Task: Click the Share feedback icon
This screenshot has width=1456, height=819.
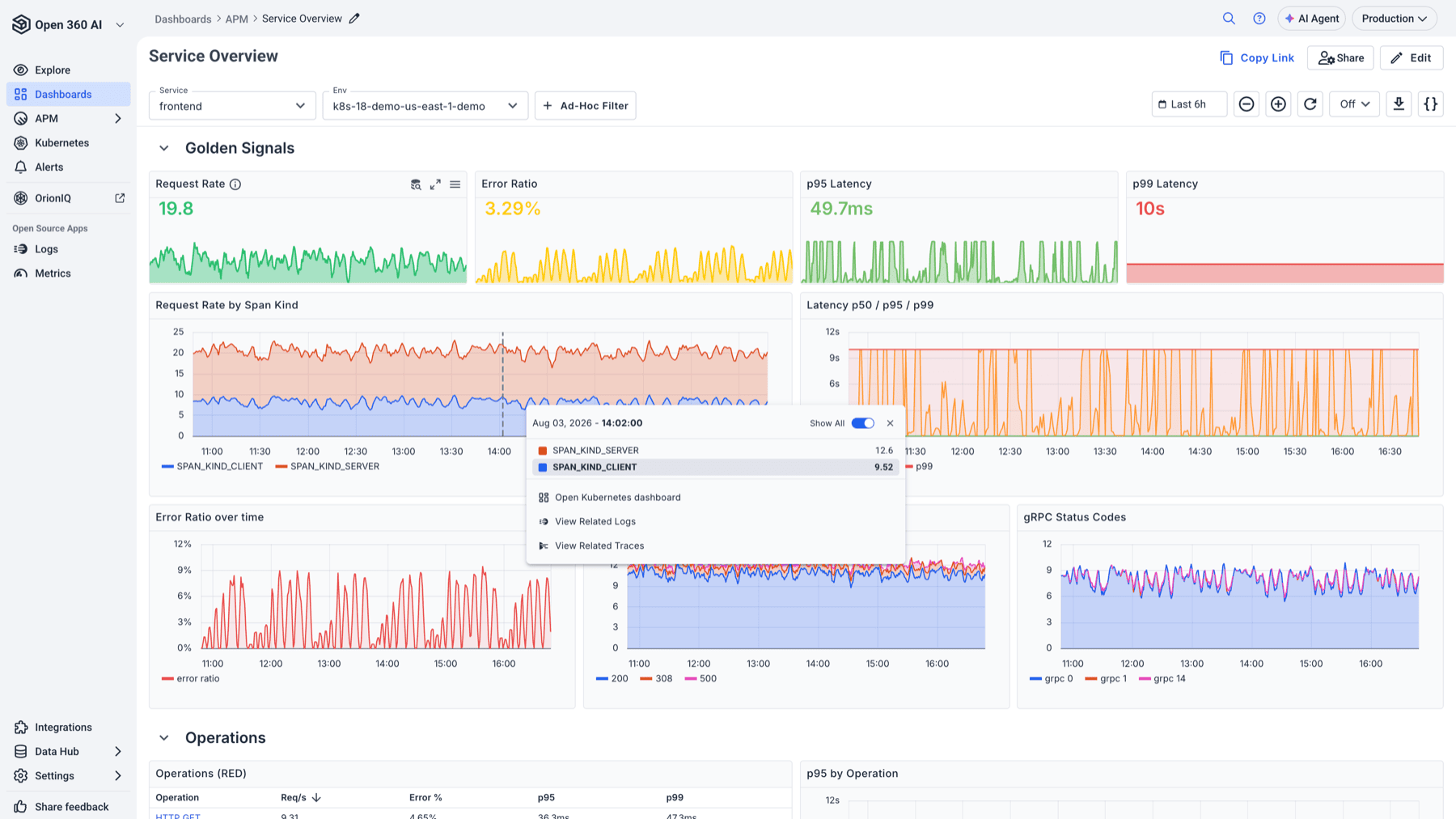Action: pyautogui.click(x=21, y=807)
